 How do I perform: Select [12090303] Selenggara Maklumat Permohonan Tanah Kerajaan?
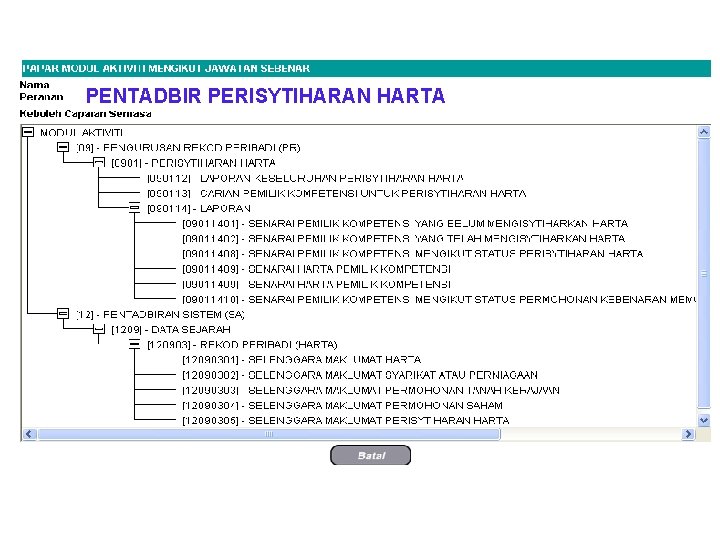coord(371,390)
